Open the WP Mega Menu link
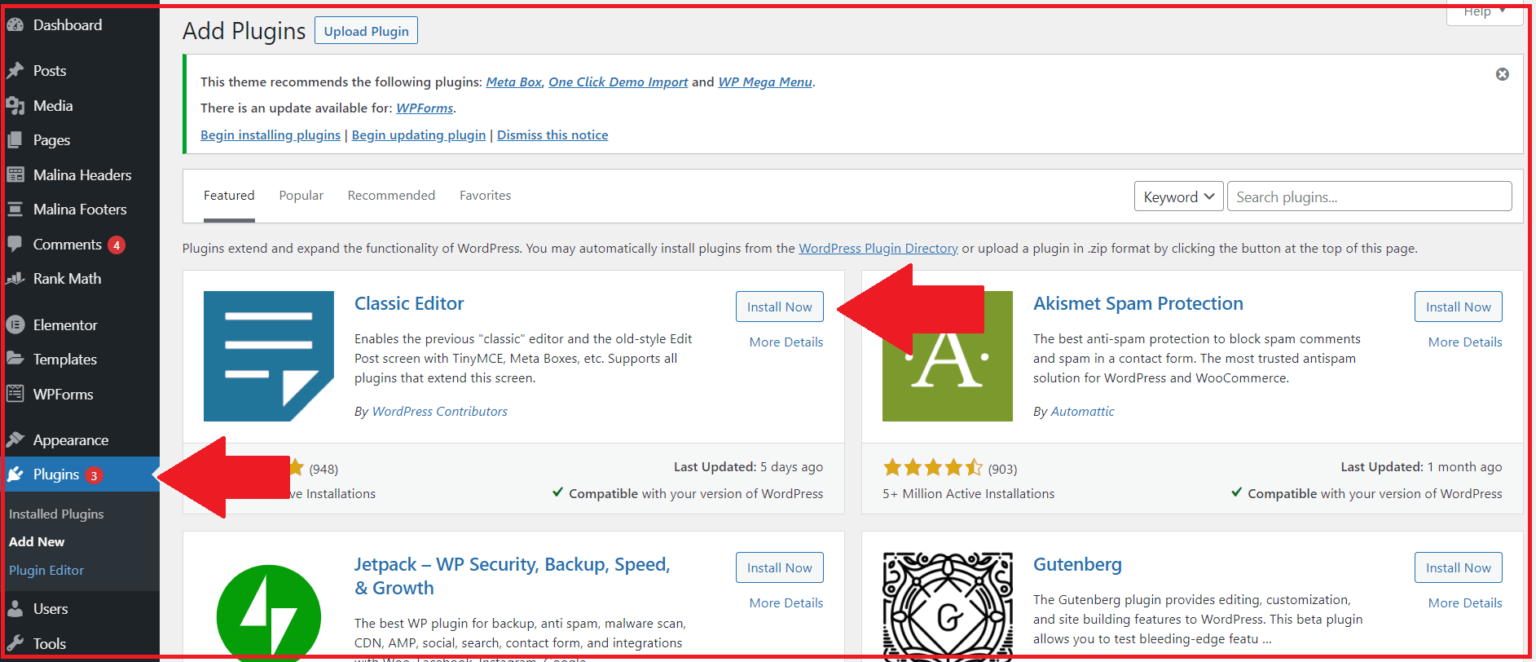 (x=765, y=82)
